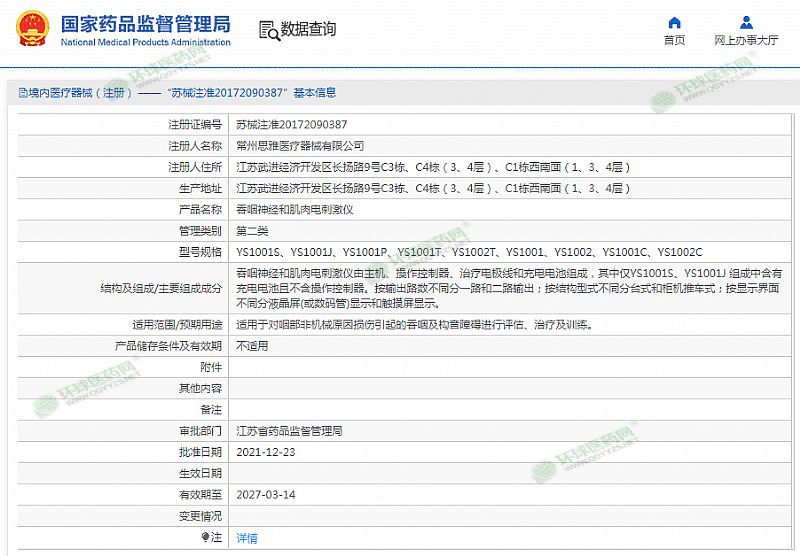Go to 首页 text label
The width and height of the screenshot is (800, 556).
tap(674, 41)
